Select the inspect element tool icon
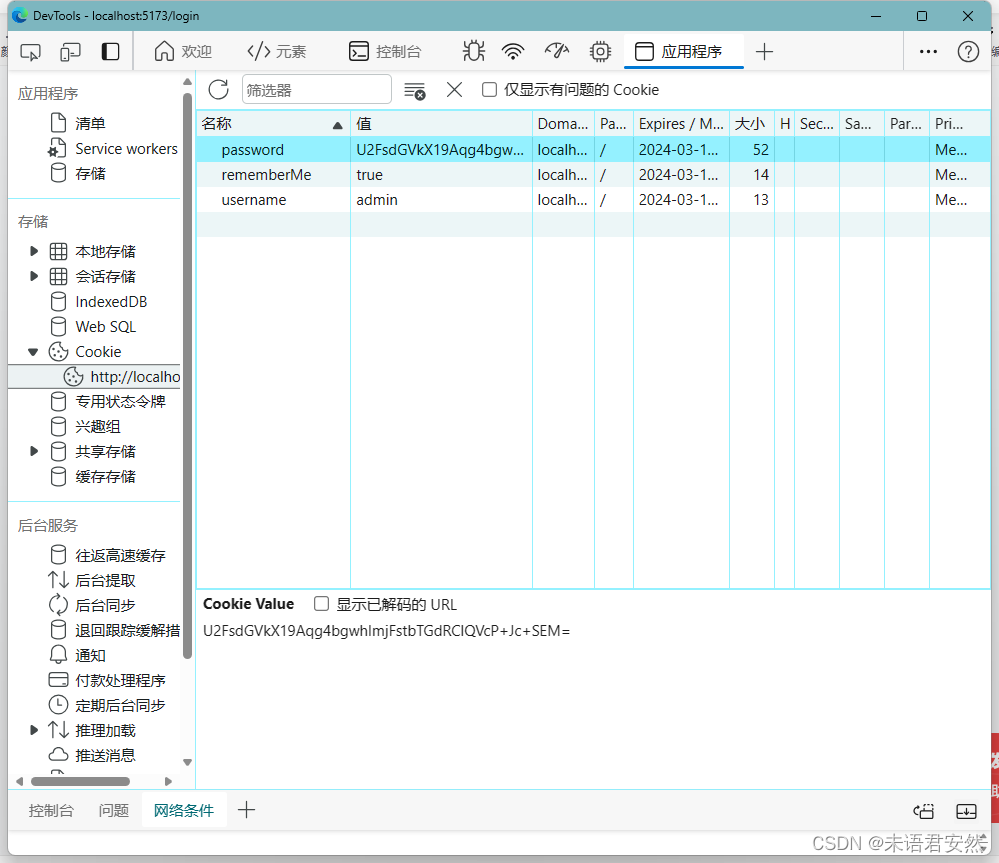999x863 pixels. (30, 52)
